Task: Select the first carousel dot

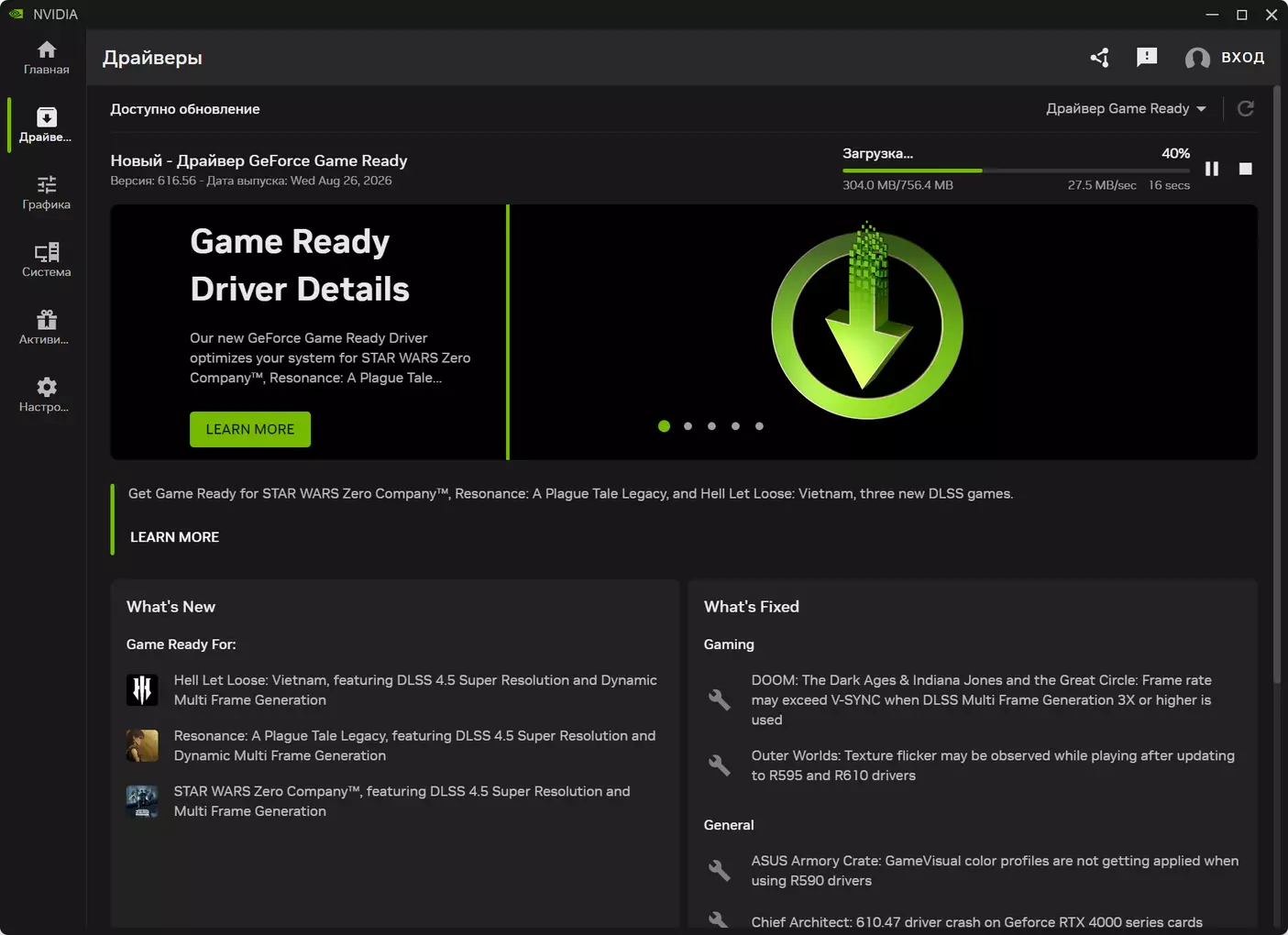Action: point(664,426)
